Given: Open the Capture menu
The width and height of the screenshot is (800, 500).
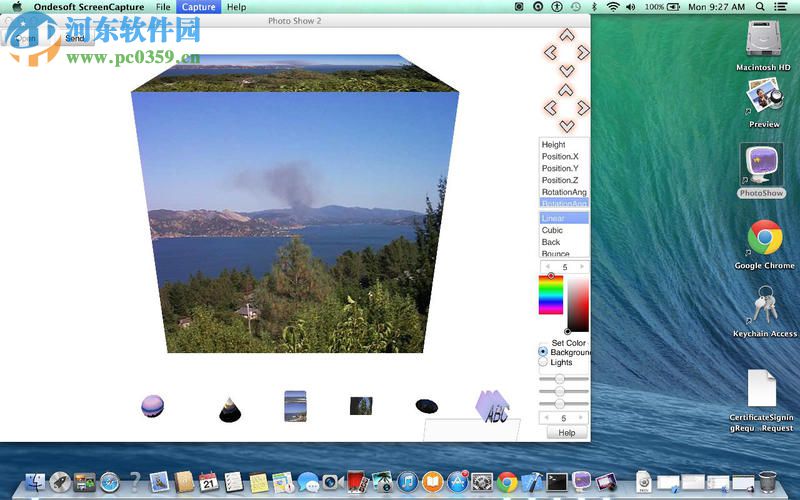Looking at the screenshot, I should point(198,7).
